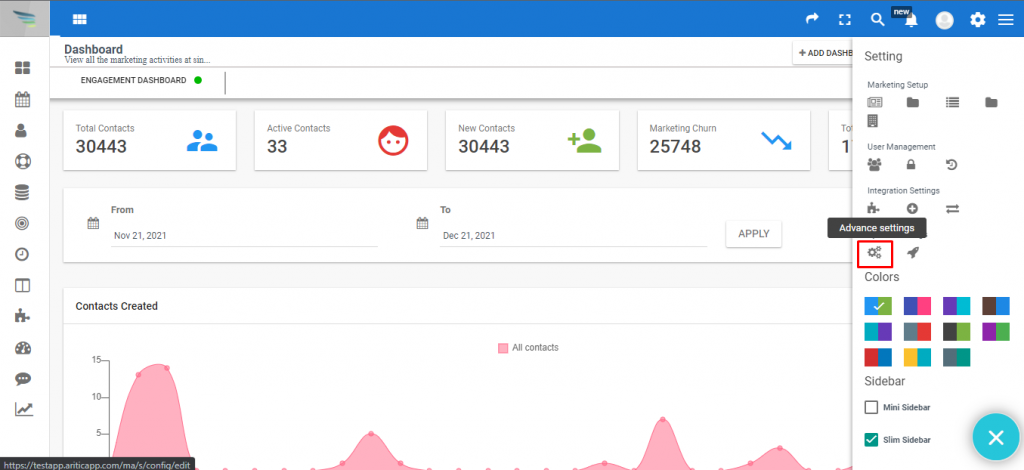This screenshot has width=1024, height=470.
Task: Open the user avatar profile menu
Action: [944, 20]
